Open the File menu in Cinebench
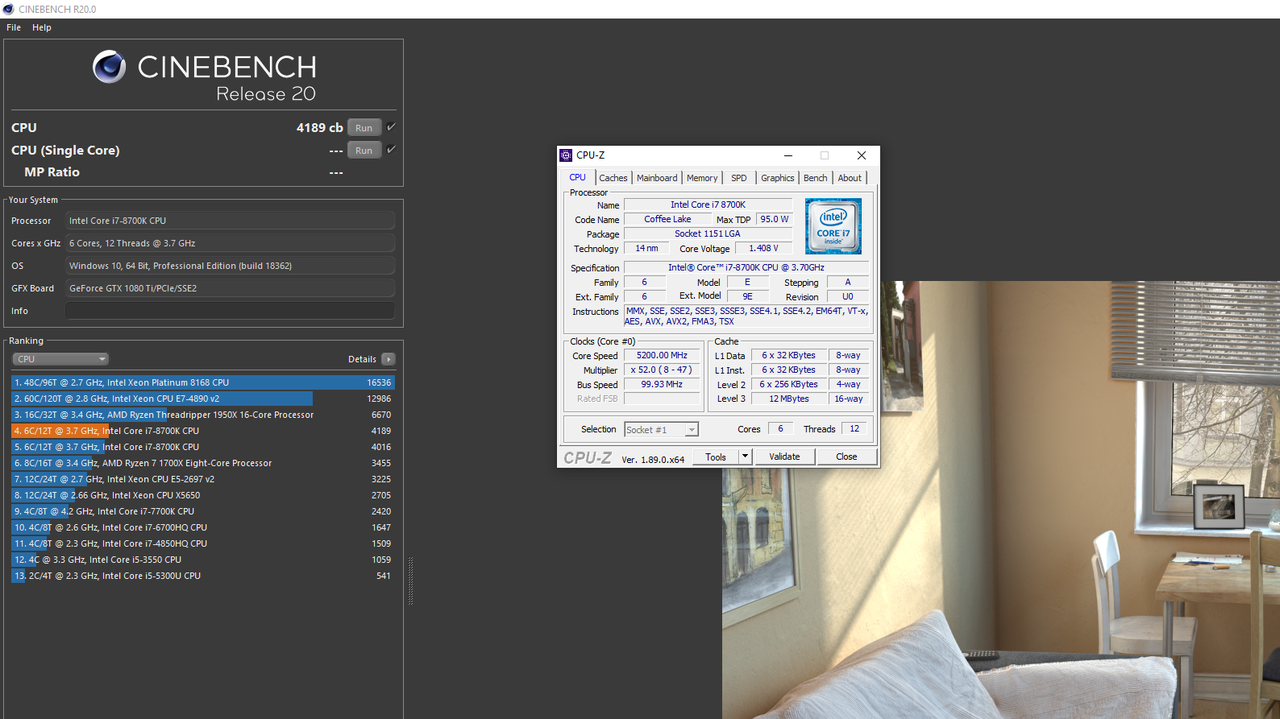This screenshot has height=719, width=1280. click(14, 27)
